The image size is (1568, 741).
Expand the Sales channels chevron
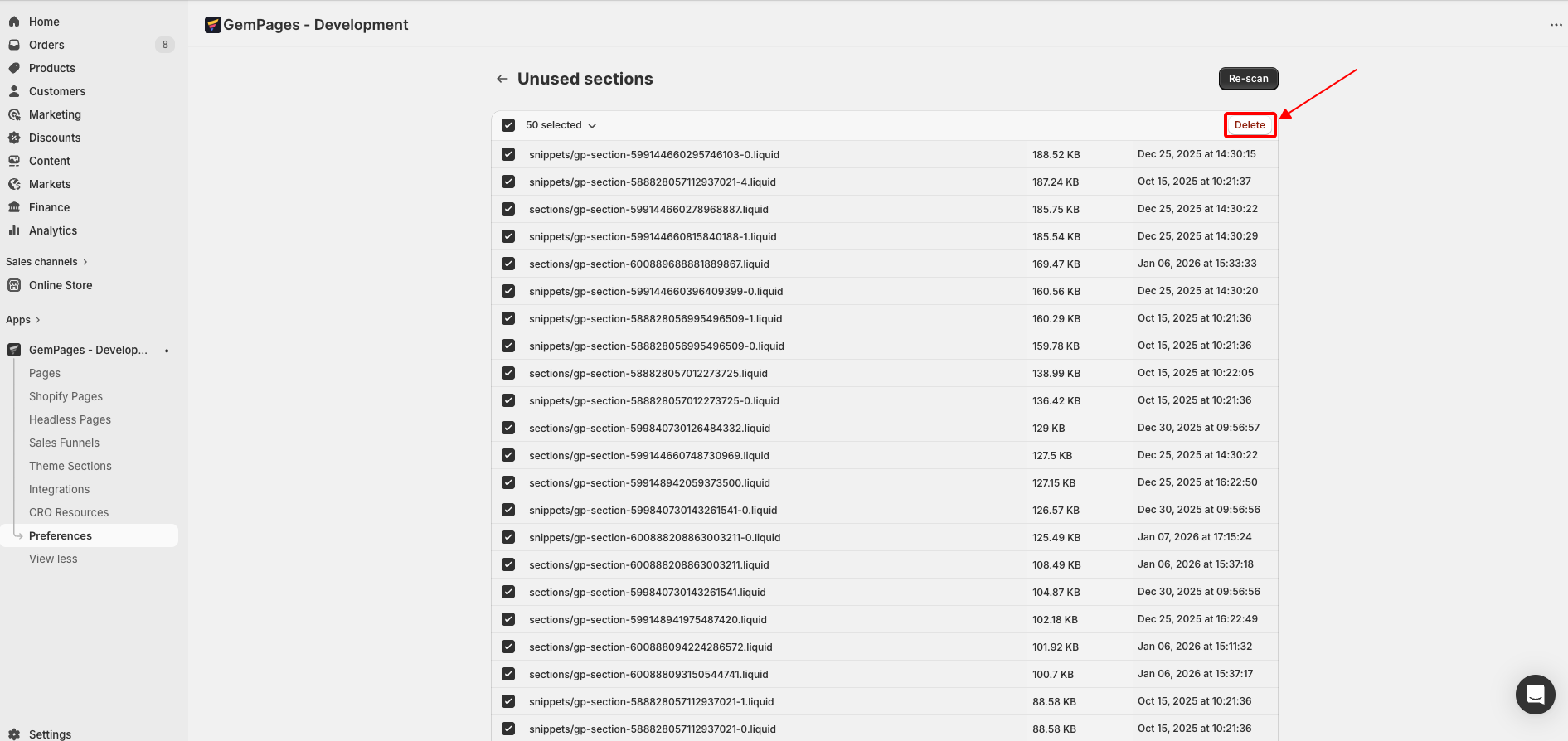(85, 262)
